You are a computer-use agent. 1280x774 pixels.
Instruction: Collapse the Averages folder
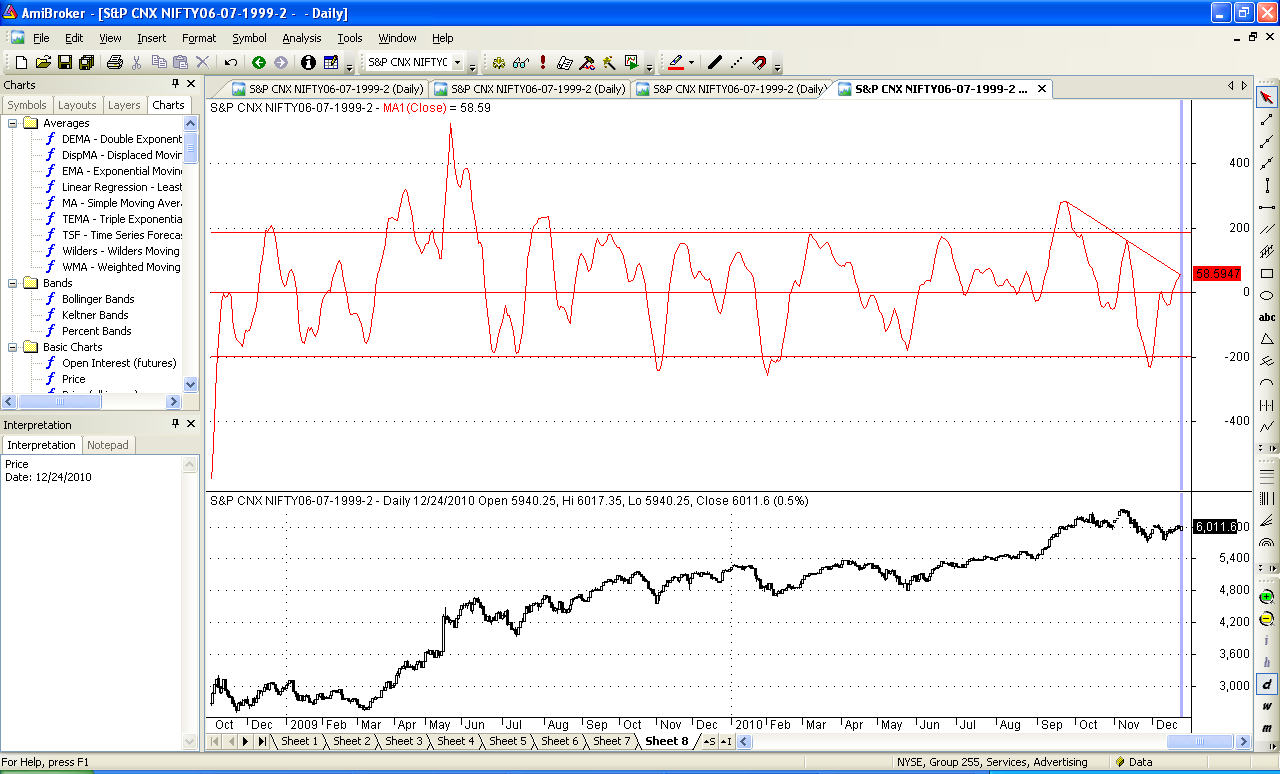point(13,123)
